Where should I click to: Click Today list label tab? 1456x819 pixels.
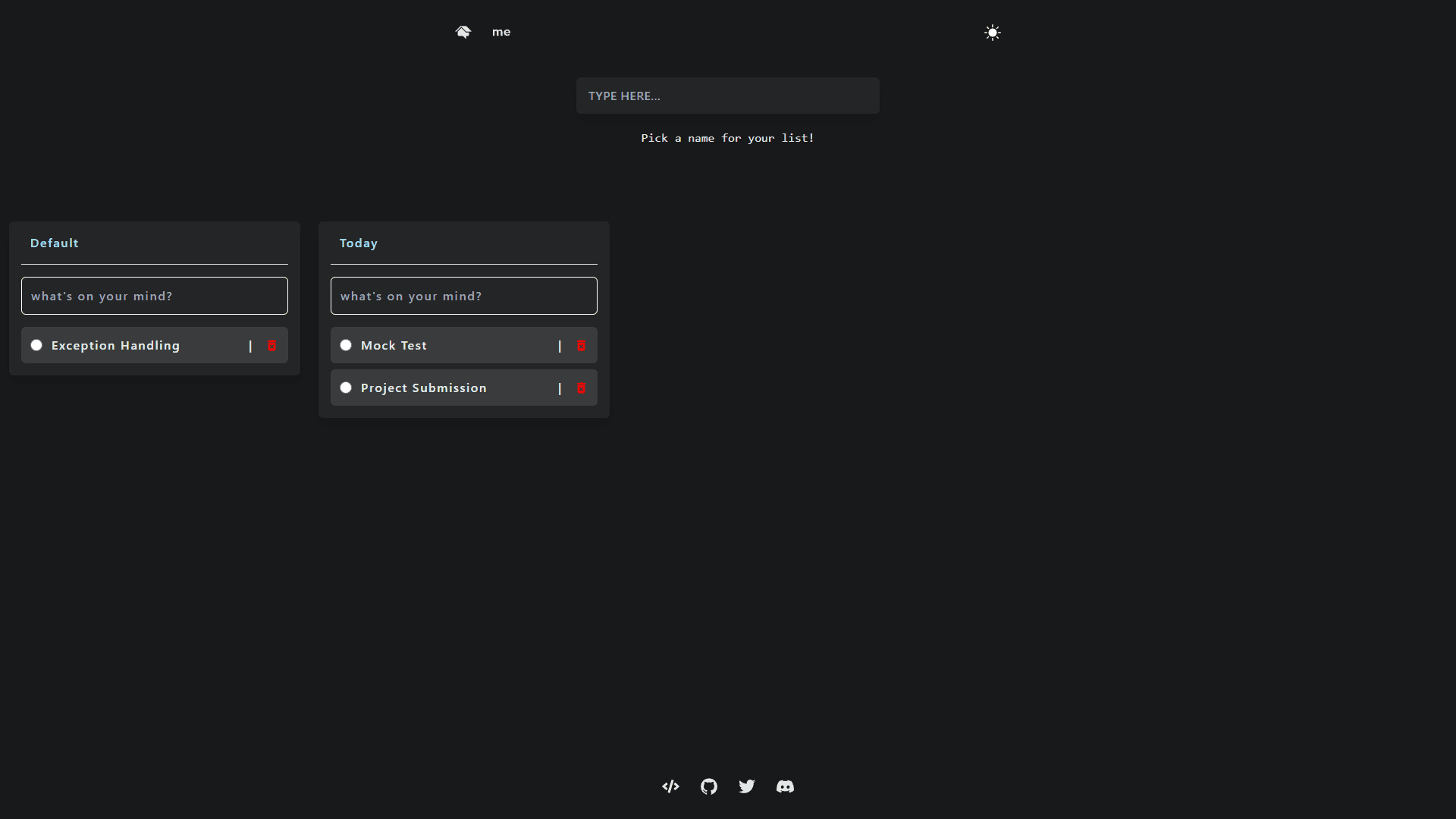[358, 242]
